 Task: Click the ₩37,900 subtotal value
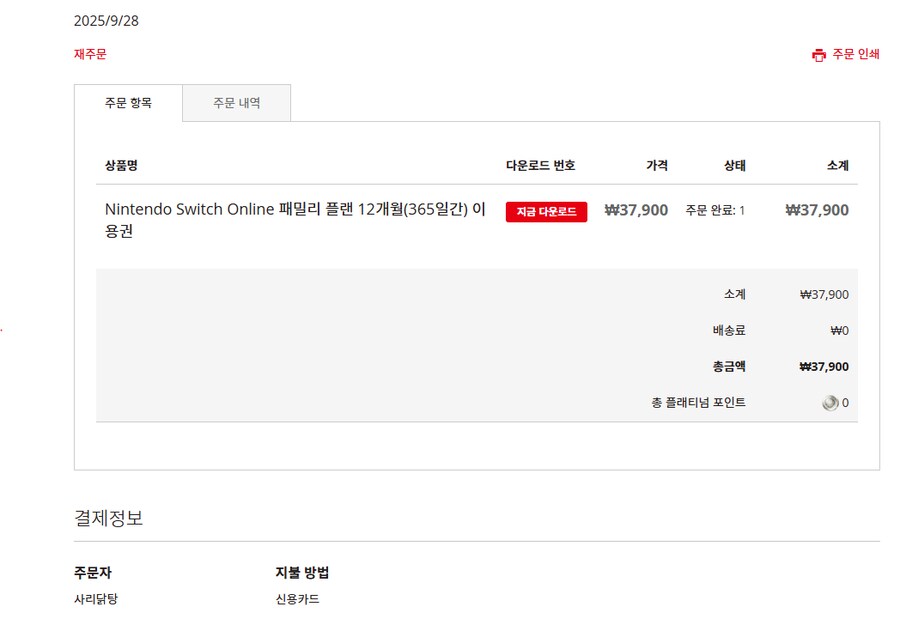(x=826, y=294)
